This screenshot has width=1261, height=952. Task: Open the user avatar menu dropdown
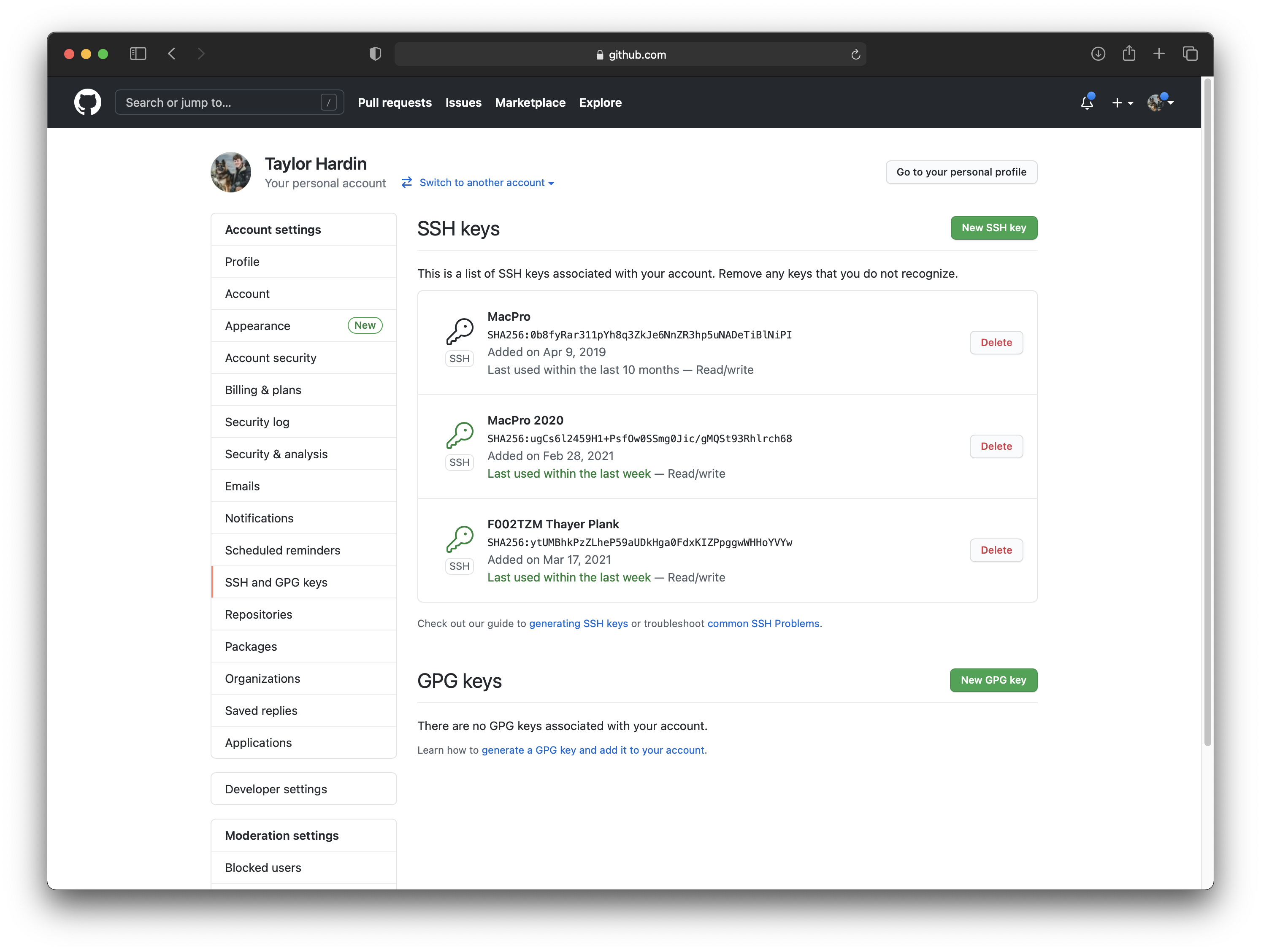pos(1160,103)
